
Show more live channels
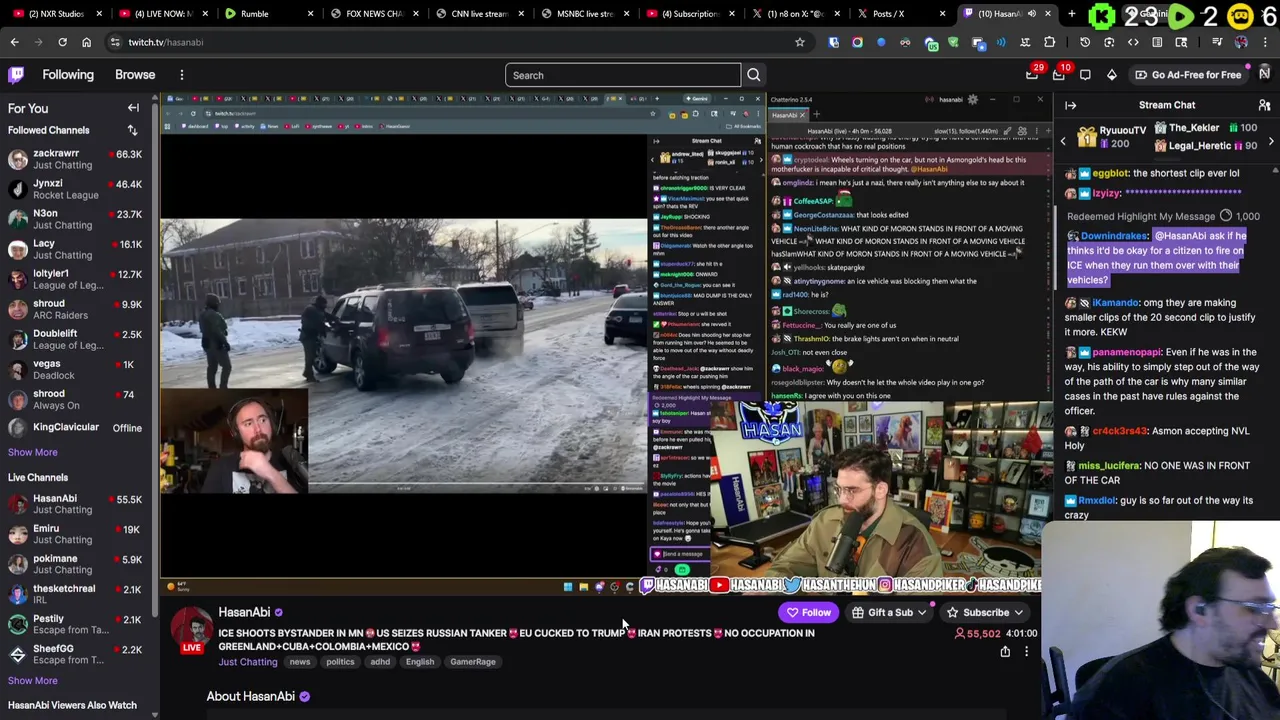[x=33, y=681]
